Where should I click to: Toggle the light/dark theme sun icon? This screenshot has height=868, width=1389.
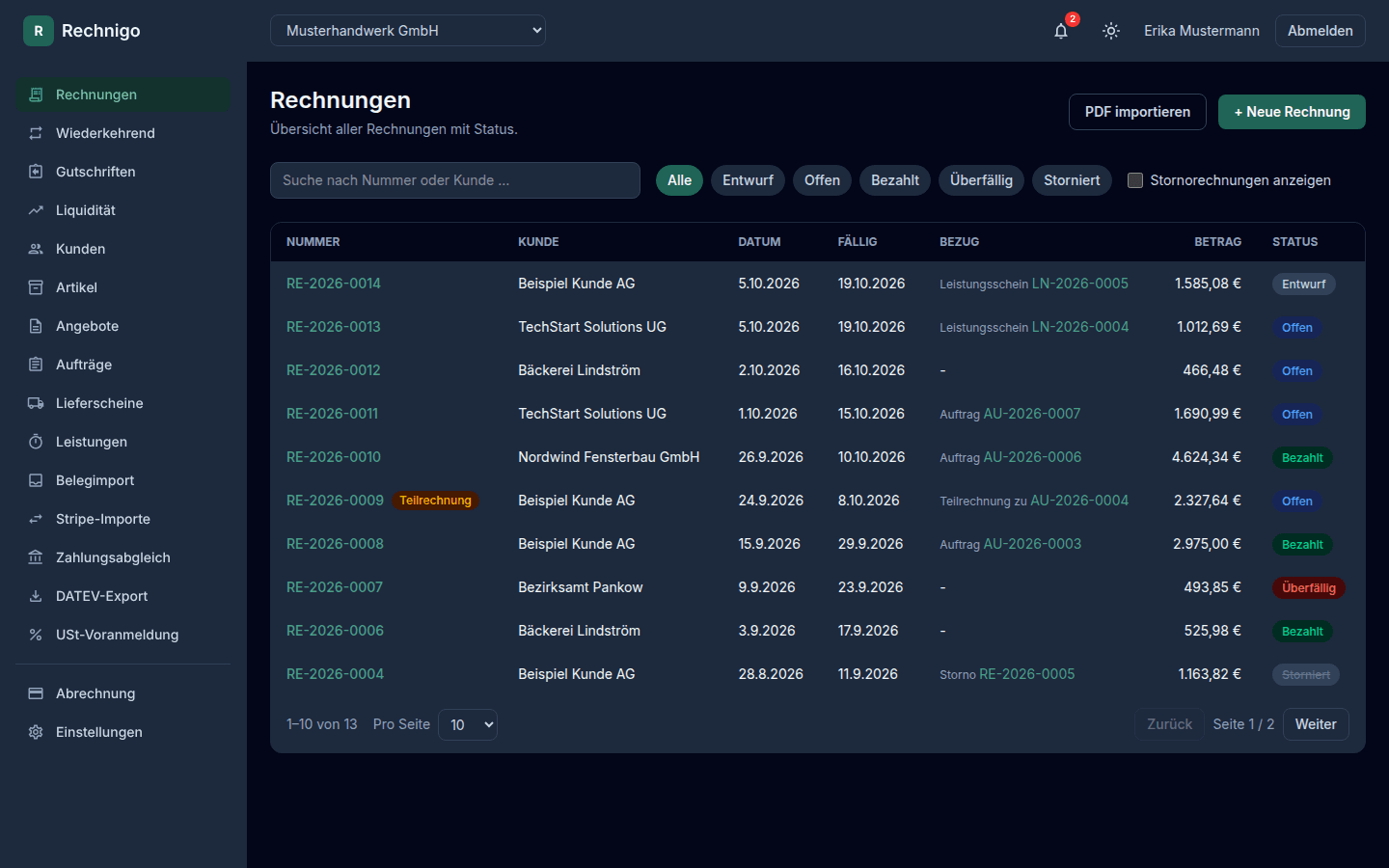coord(1111,31)
